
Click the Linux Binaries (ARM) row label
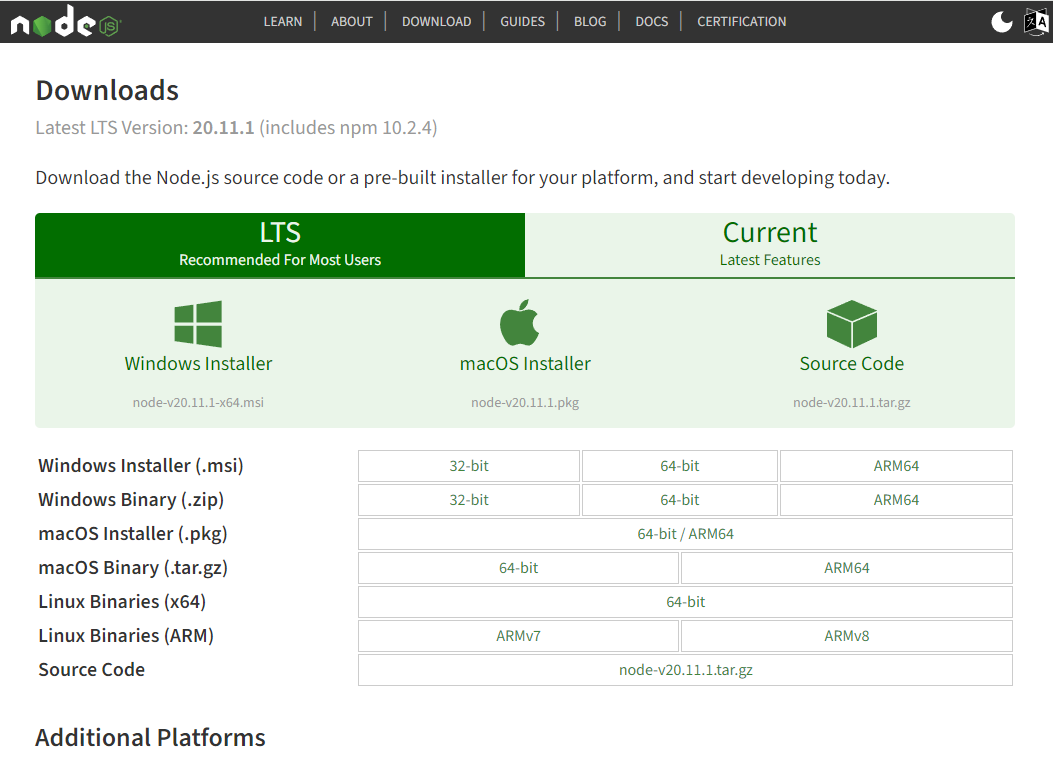[126, 636]
